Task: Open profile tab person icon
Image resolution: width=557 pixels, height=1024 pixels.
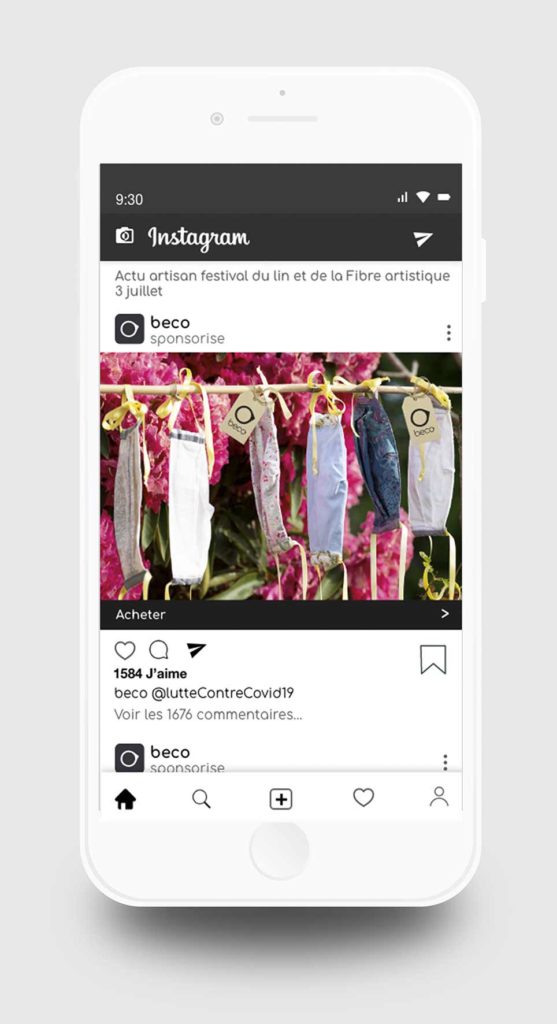Action: (439, 796)
